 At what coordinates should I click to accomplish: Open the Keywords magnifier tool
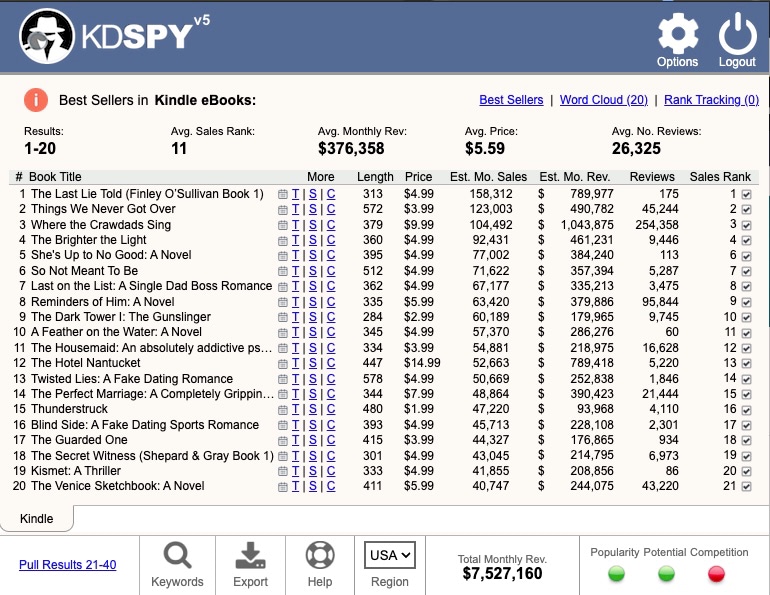[177, 556]
